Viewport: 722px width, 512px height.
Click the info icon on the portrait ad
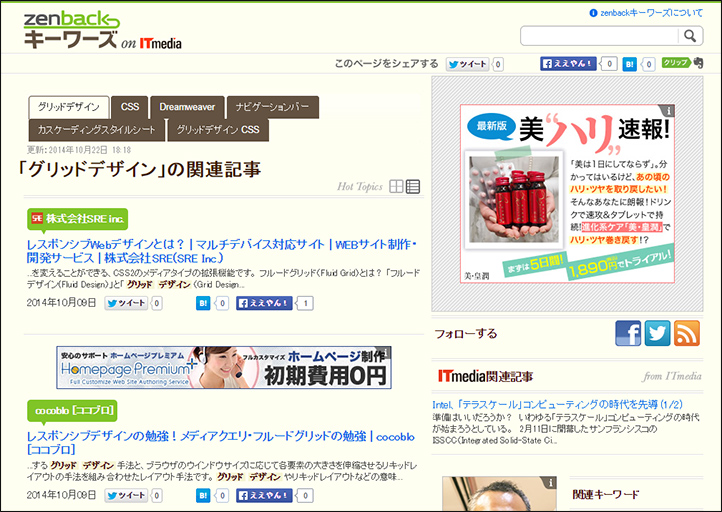(x=550, y=483)
